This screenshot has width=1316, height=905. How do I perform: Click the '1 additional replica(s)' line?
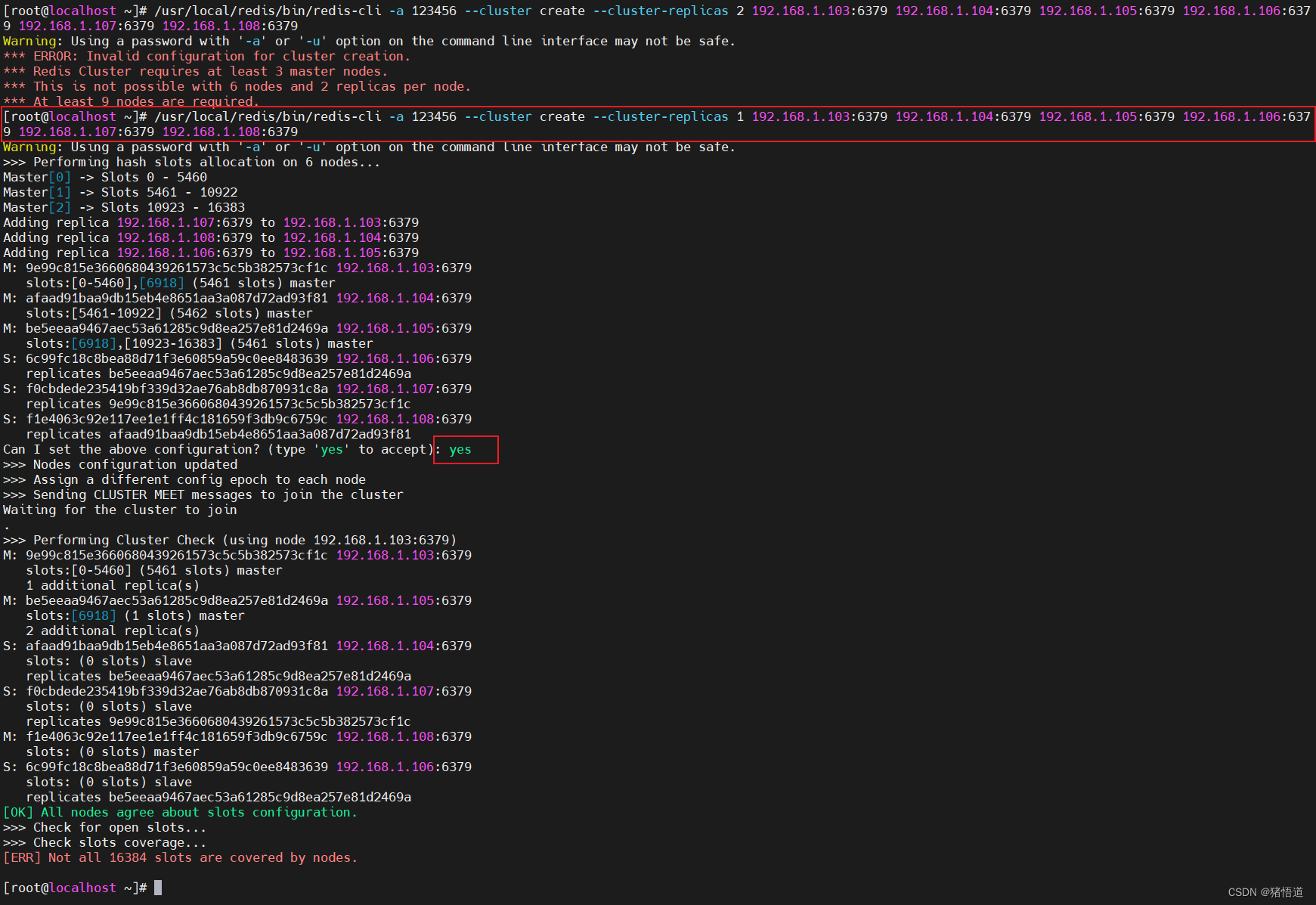click(x=113, y=585)
